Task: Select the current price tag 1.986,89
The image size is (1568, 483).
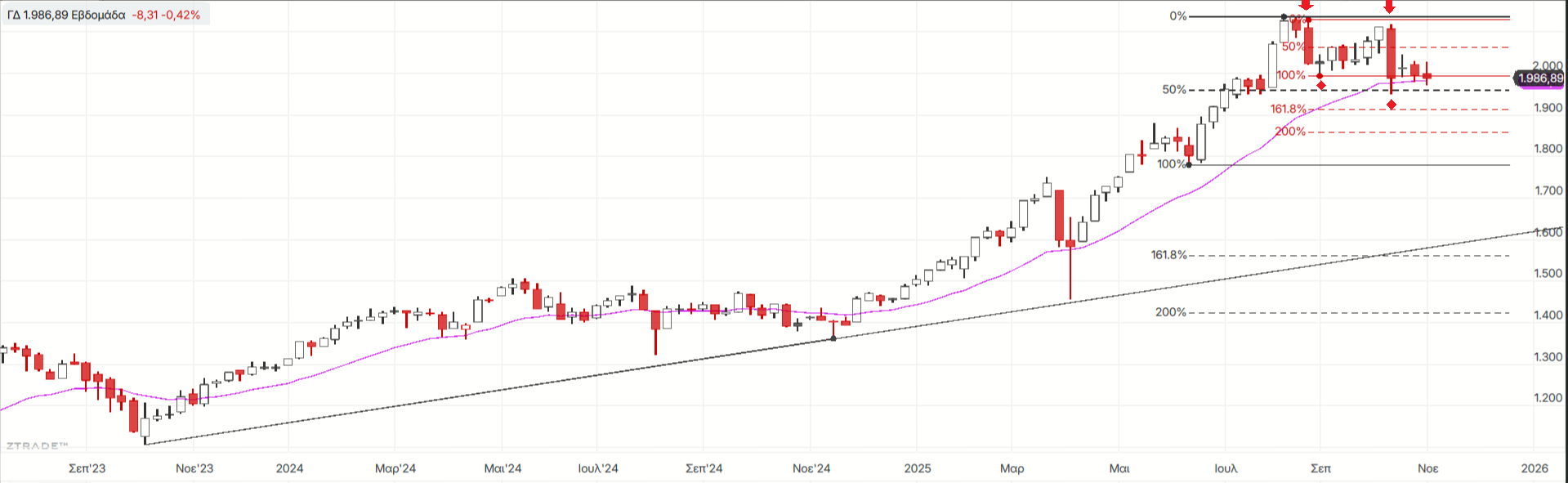Action: pos(1539,78)
